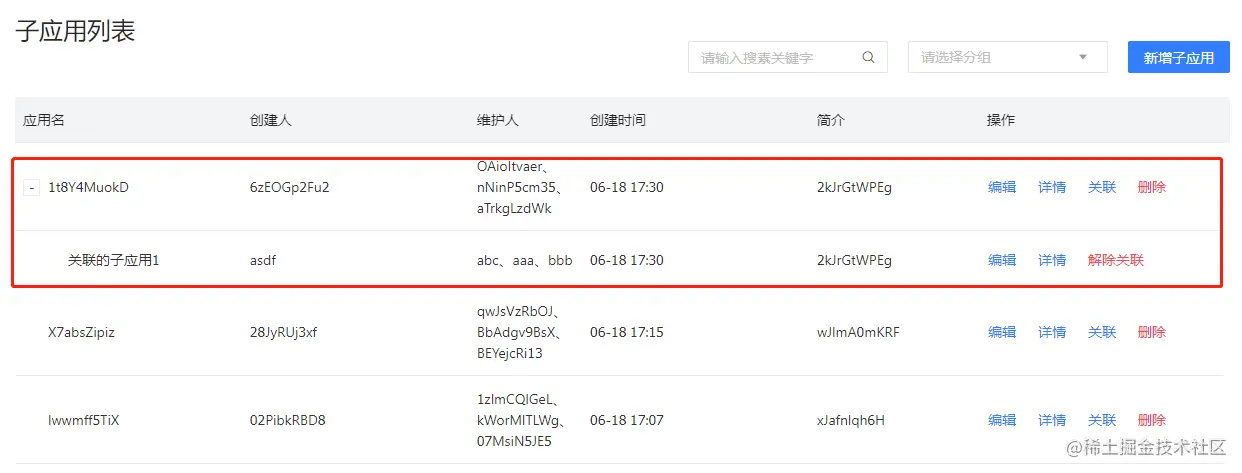
Task: Select the app name X7absZipiz
Action: tap(81, 332)
